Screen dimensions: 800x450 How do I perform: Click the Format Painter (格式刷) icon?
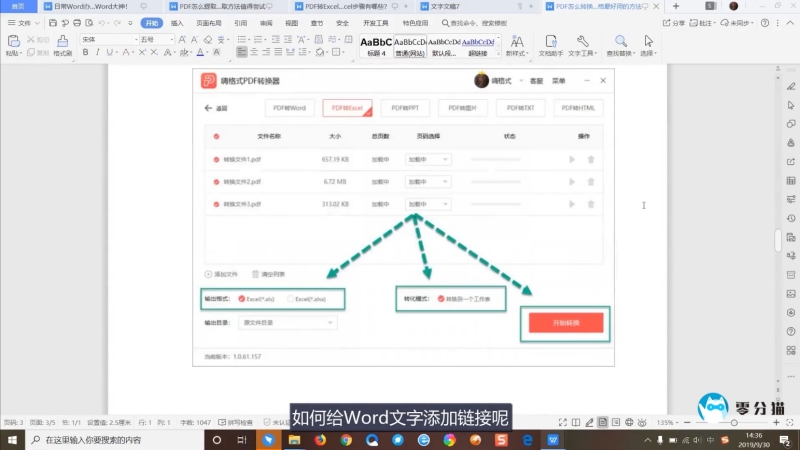[62, 42]
